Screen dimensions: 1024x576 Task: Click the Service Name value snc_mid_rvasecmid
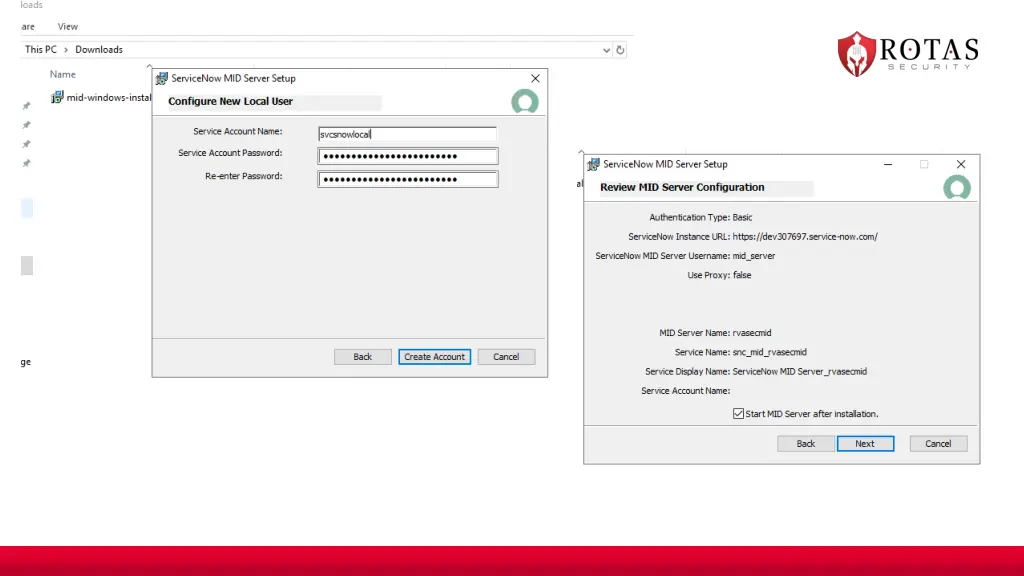click(769, 352)
